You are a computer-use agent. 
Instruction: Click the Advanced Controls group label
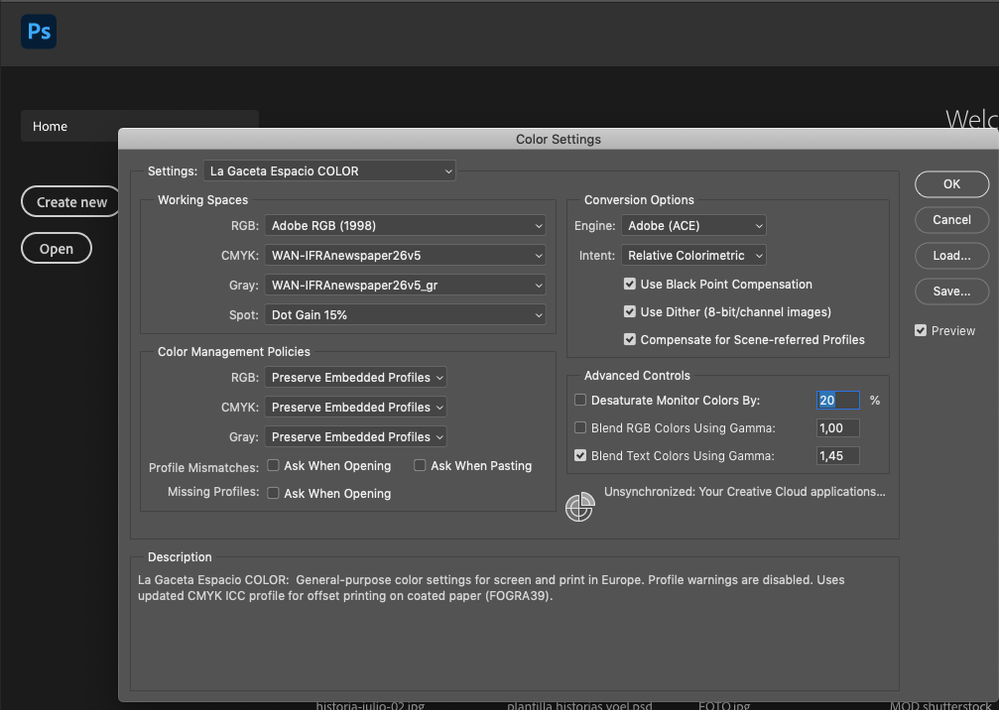pos(637,375)
